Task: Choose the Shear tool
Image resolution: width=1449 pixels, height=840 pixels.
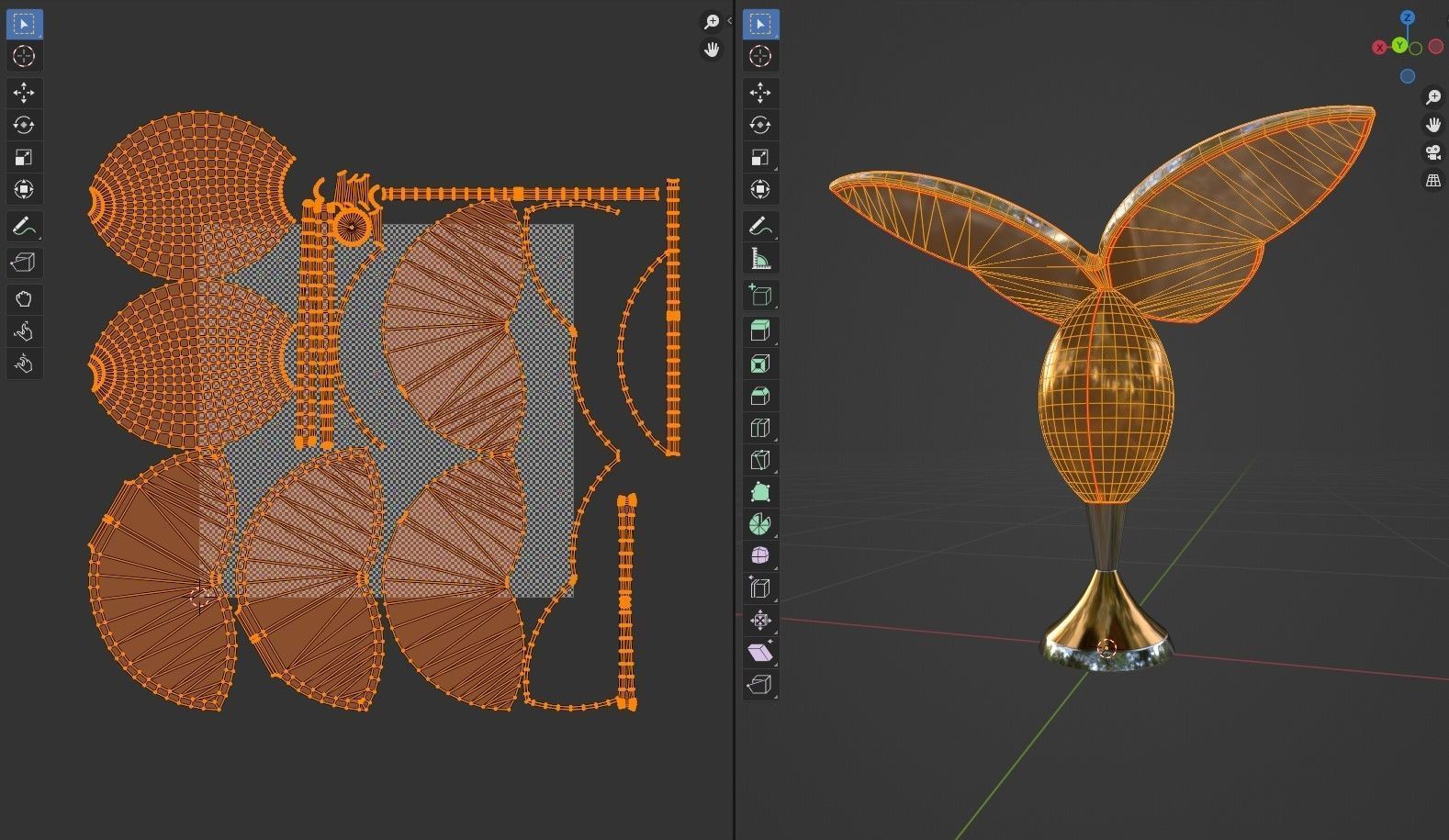Action: coord(760,653)
